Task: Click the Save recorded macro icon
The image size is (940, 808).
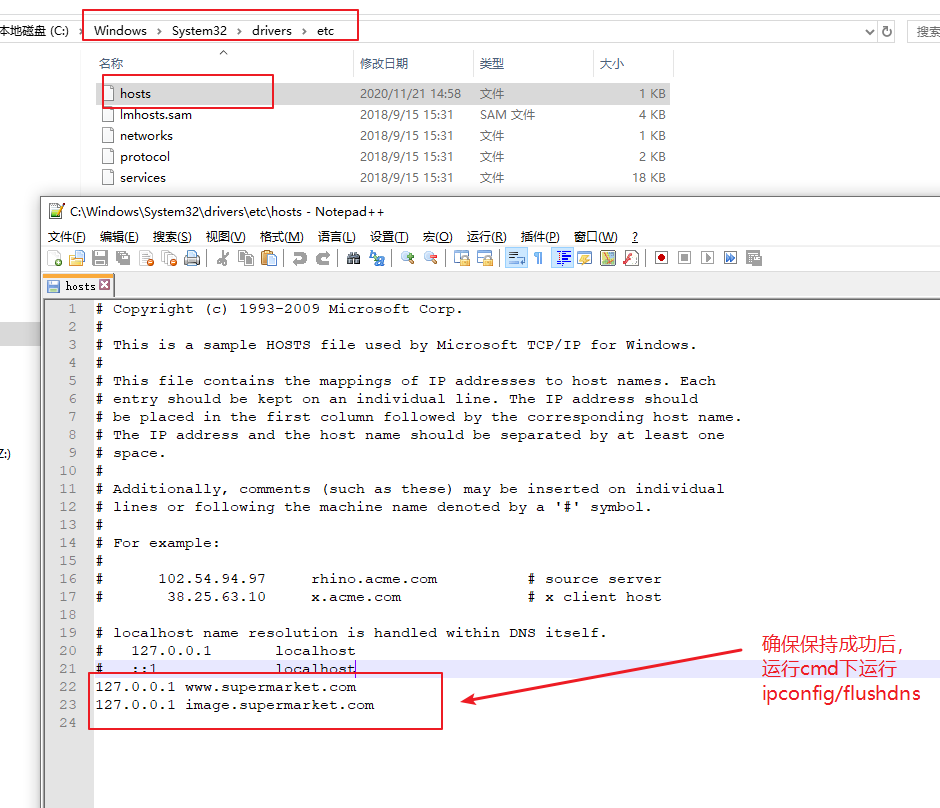Action: coord(754,258)
